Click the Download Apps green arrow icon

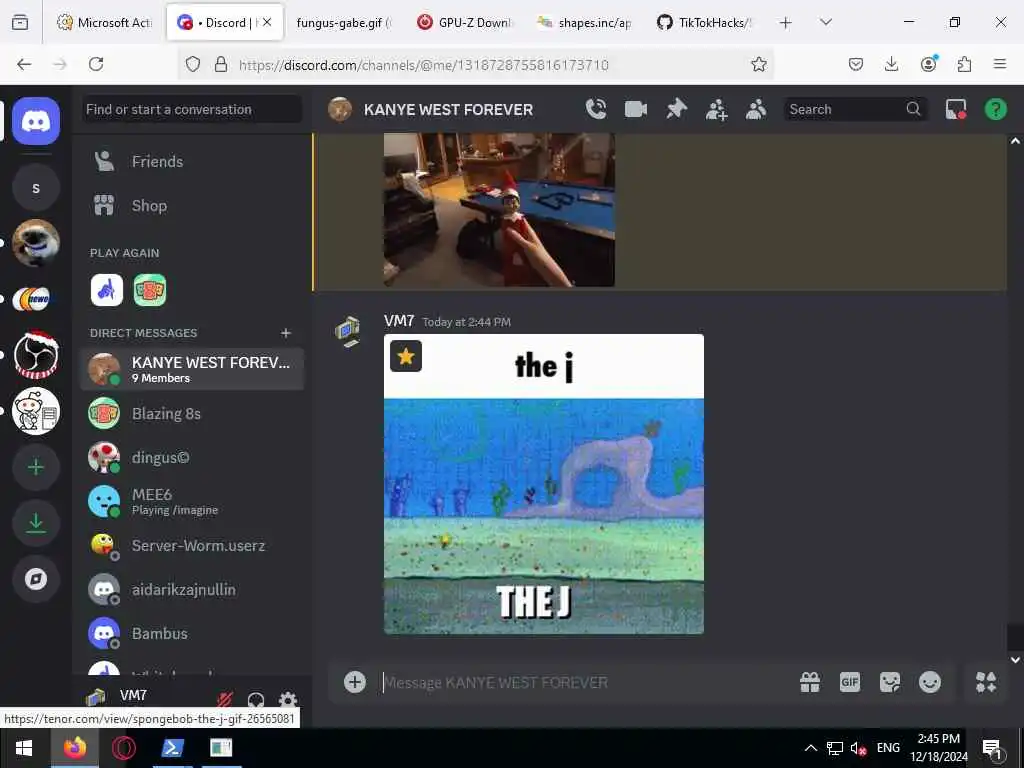click(x=36, y=522)
